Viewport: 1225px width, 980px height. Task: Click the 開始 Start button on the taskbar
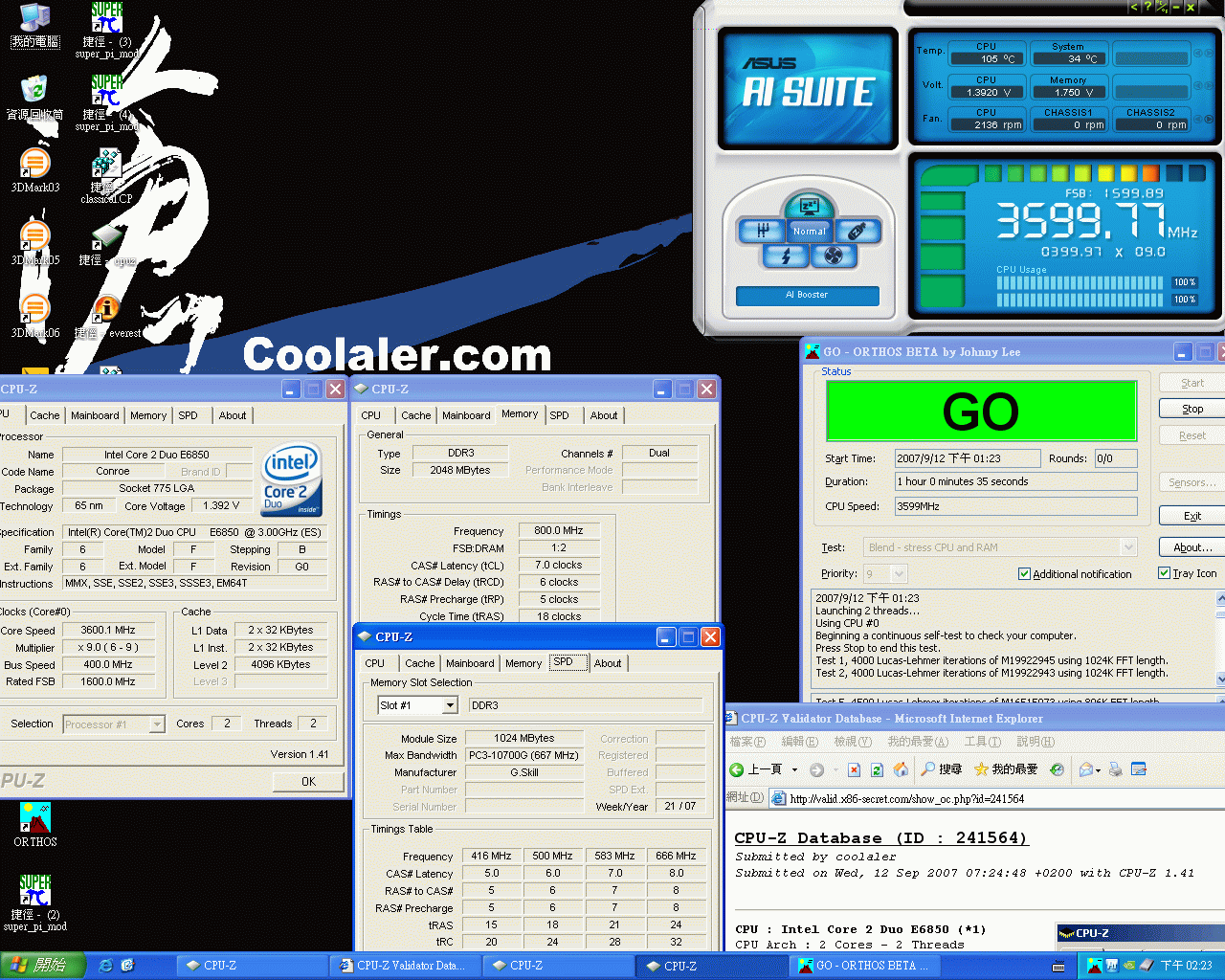pos(42,966)
